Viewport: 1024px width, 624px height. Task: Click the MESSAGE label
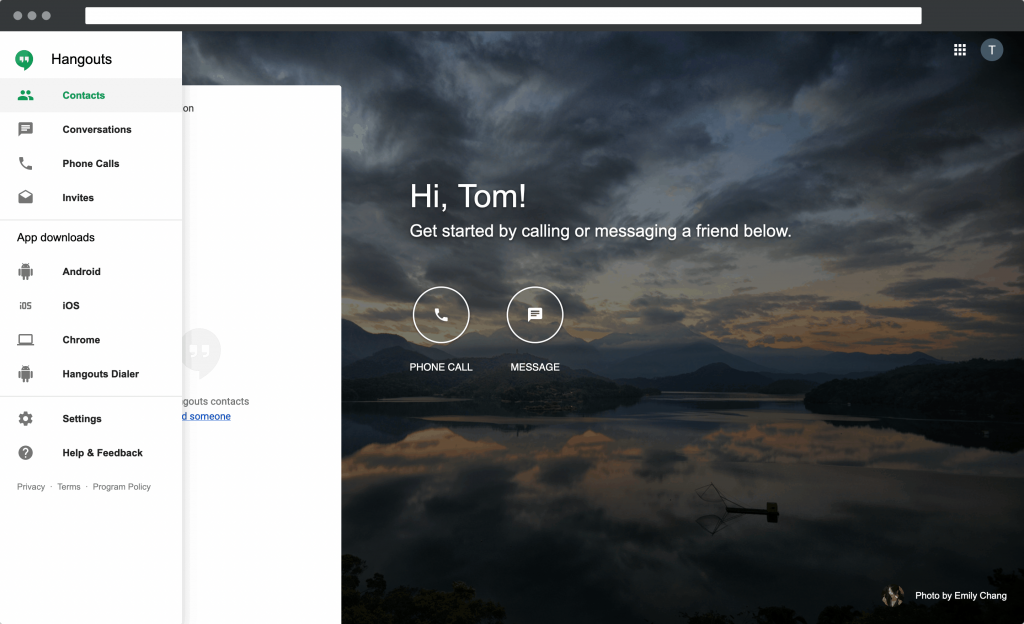(x=535, y=367)
